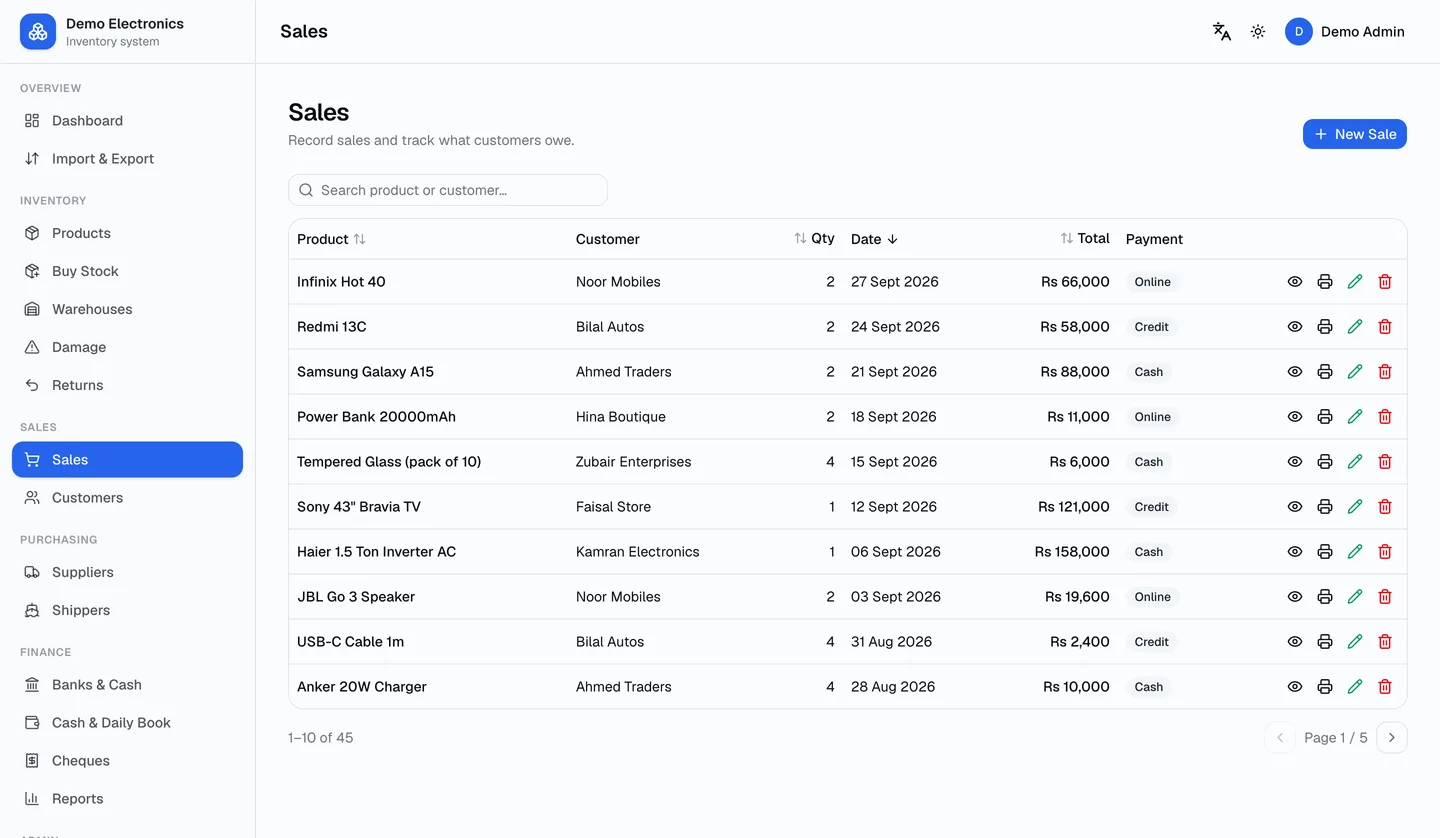The image size is (1440, 838).
Task: Open the Demo Admin user menu
Action: click(x=1345, y=32)
